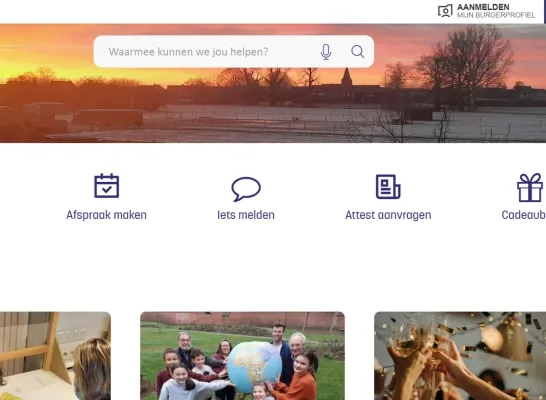
Task: Click MIJN BURGERPROFIEL text
Action: 496,15
